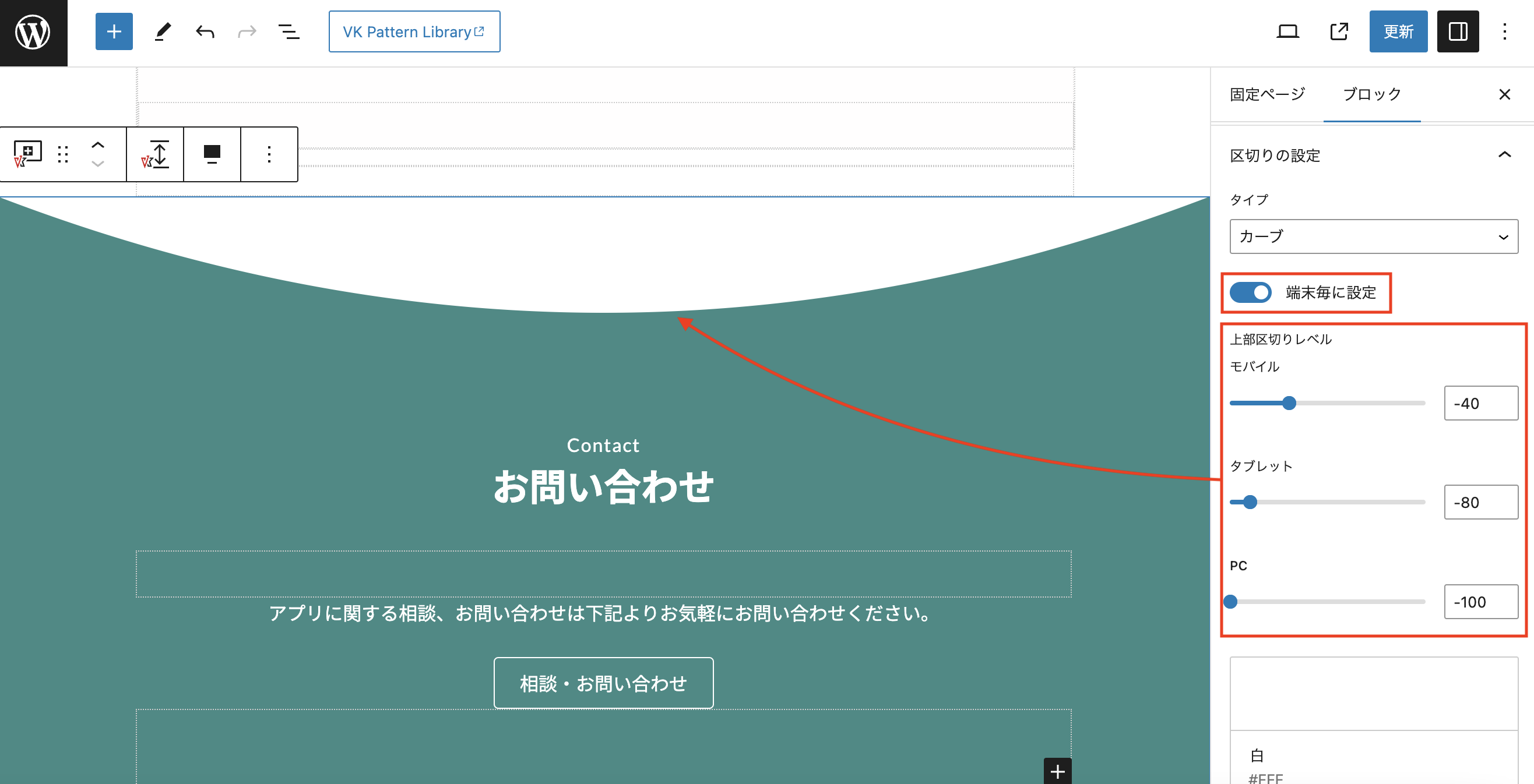Adjust the モバイル level slider
The height and width of the screenshot is (784, 1534).
[x=1327, y=403]
